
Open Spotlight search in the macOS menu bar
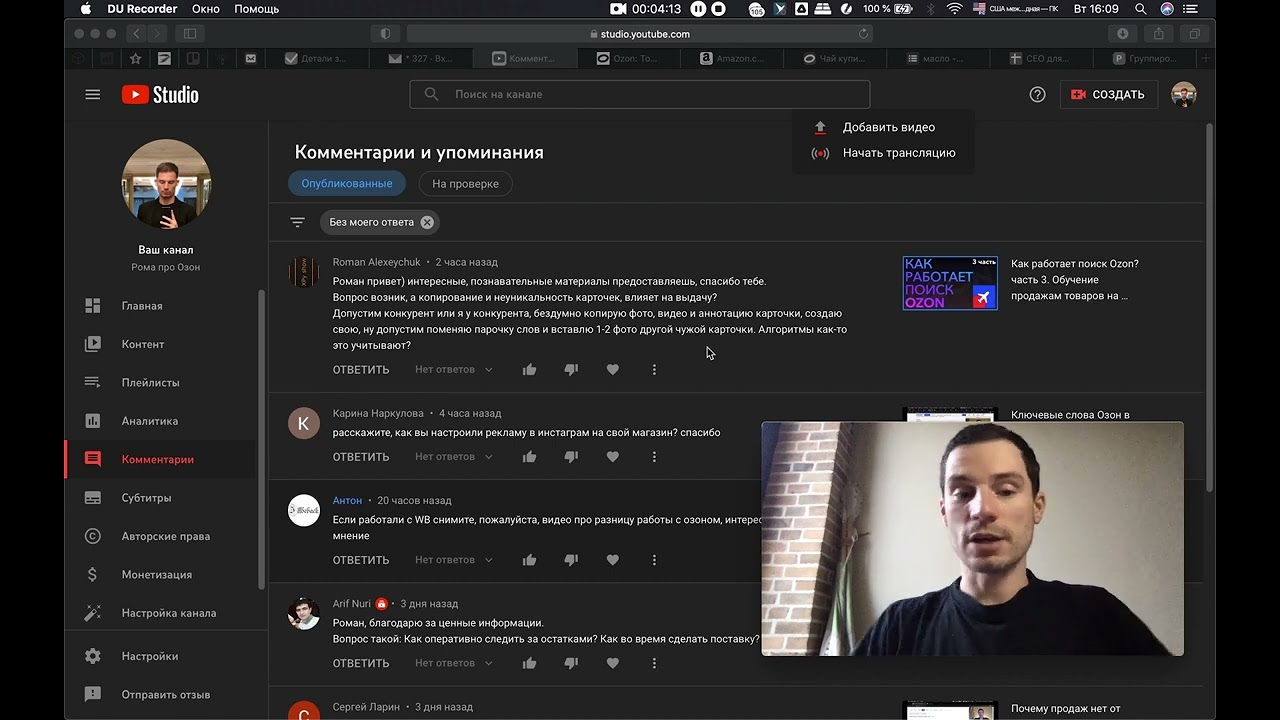pos(1141,9)
